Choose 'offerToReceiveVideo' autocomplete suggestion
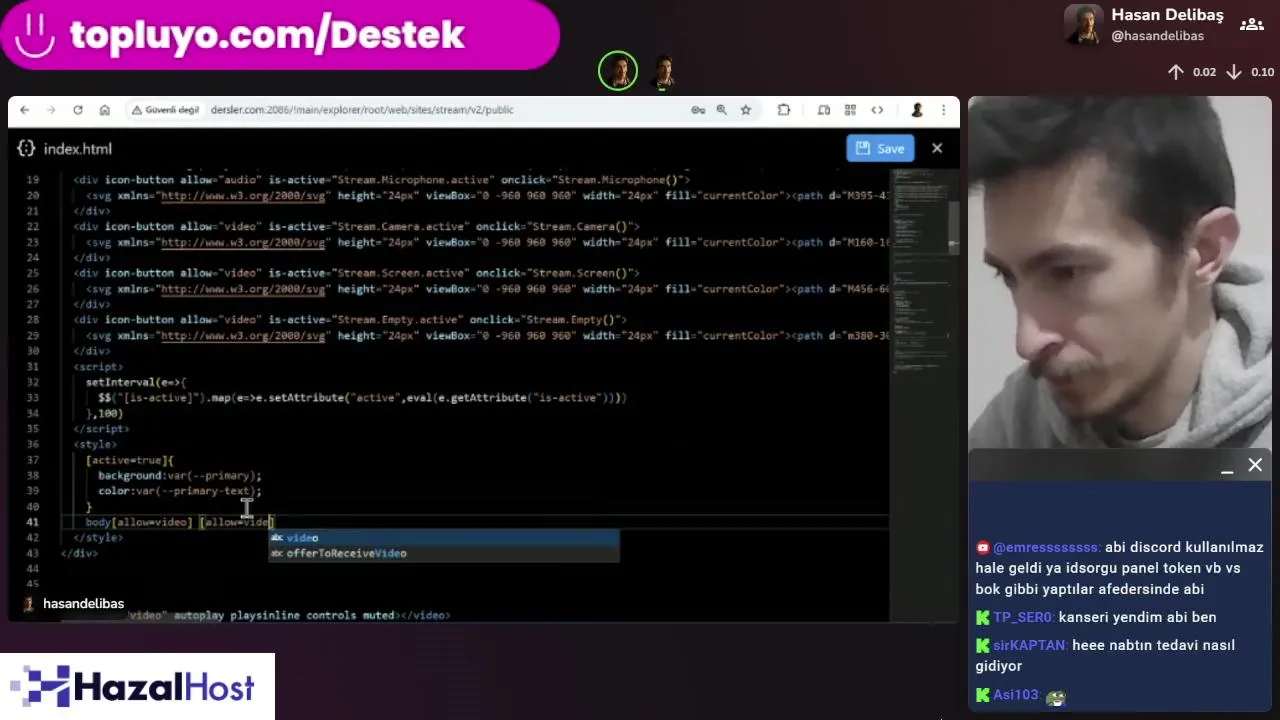The image size is (1280, 720). 444,553
